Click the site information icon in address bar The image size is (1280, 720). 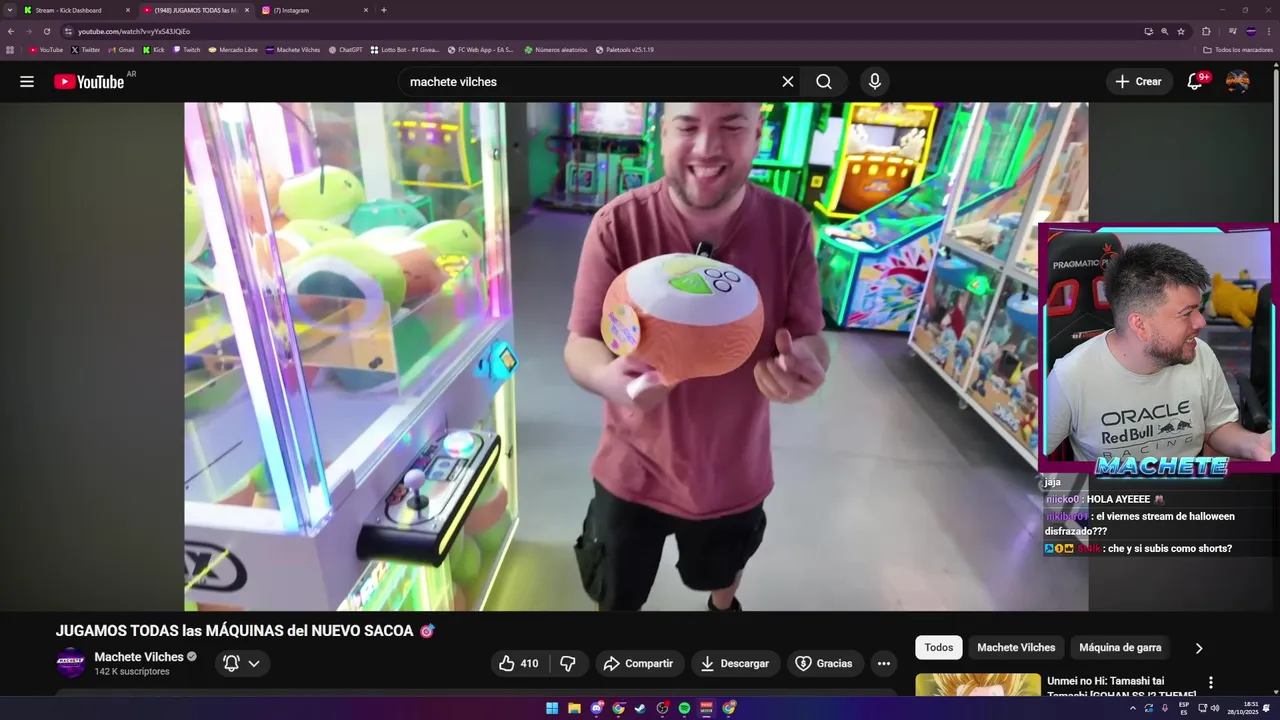pyautogui.click(x=68, y=31)
